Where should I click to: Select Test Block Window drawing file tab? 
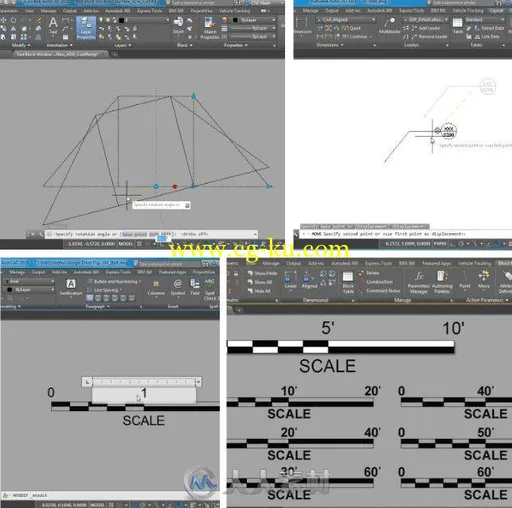pos(60,54)
